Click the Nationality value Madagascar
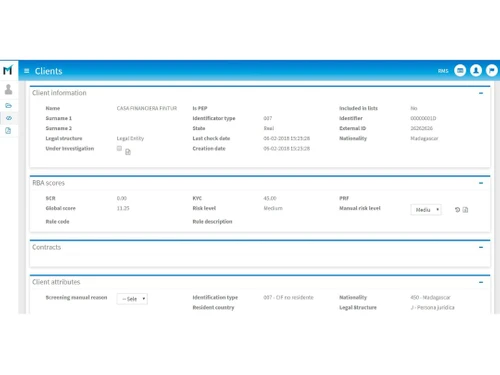The image size is (500, 375). (x=424, y=138)
